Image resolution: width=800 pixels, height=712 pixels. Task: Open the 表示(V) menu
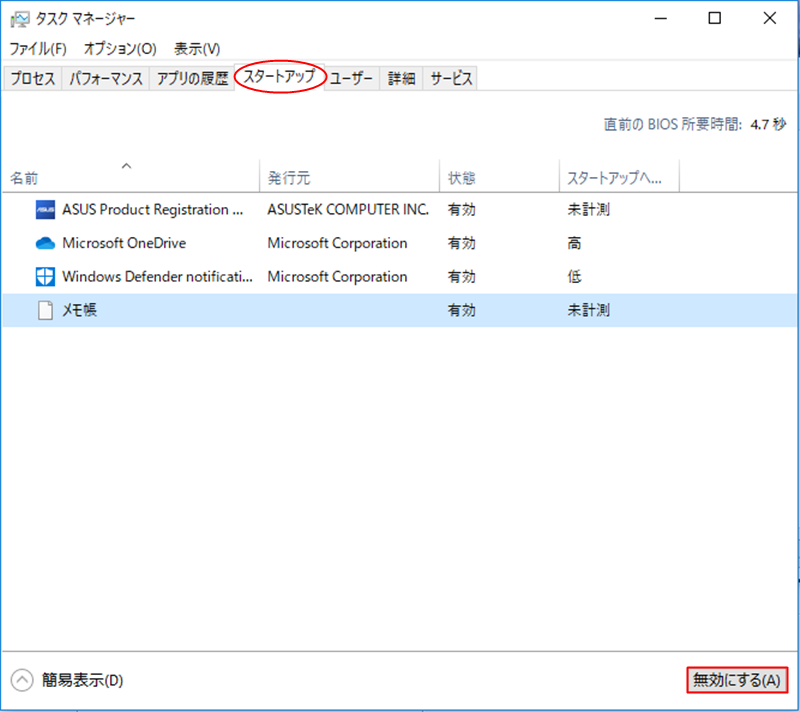pos(197,49)
